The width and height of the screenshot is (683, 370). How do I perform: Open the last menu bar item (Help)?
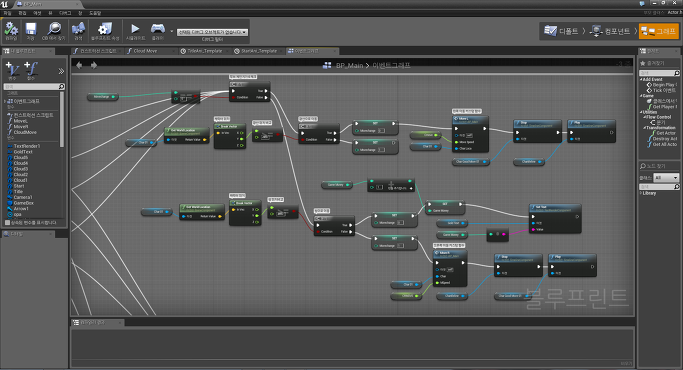95,13
